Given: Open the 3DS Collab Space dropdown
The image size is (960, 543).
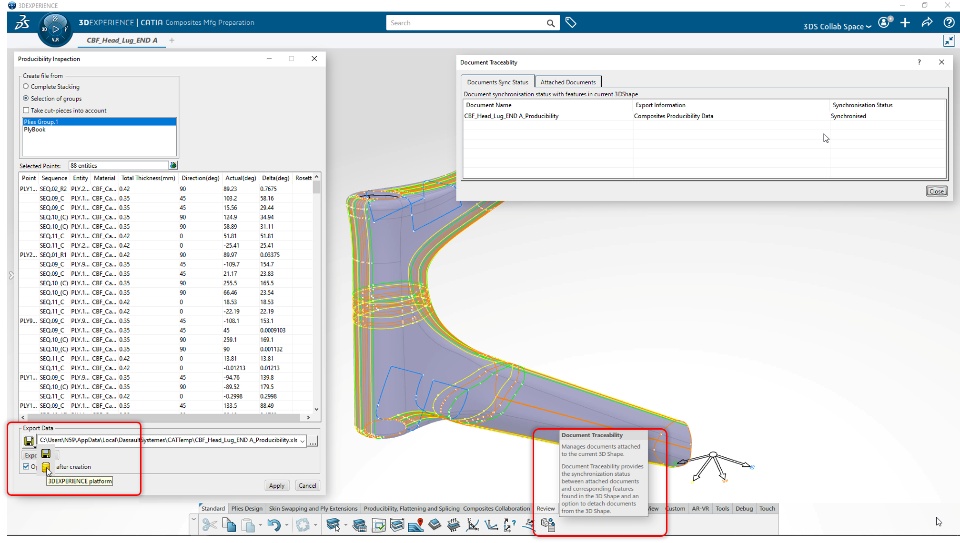Looking at the screenshot, I should coord(837,26).
